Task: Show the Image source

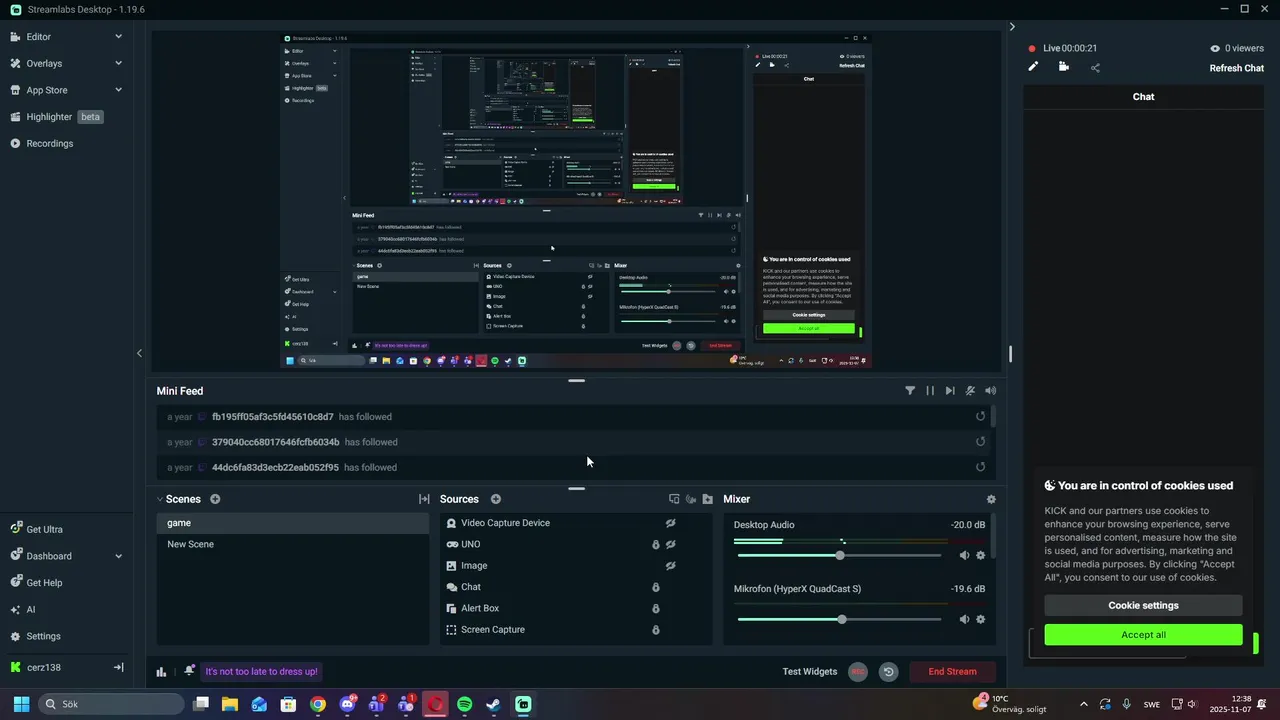Action: [x=671, y=566]
